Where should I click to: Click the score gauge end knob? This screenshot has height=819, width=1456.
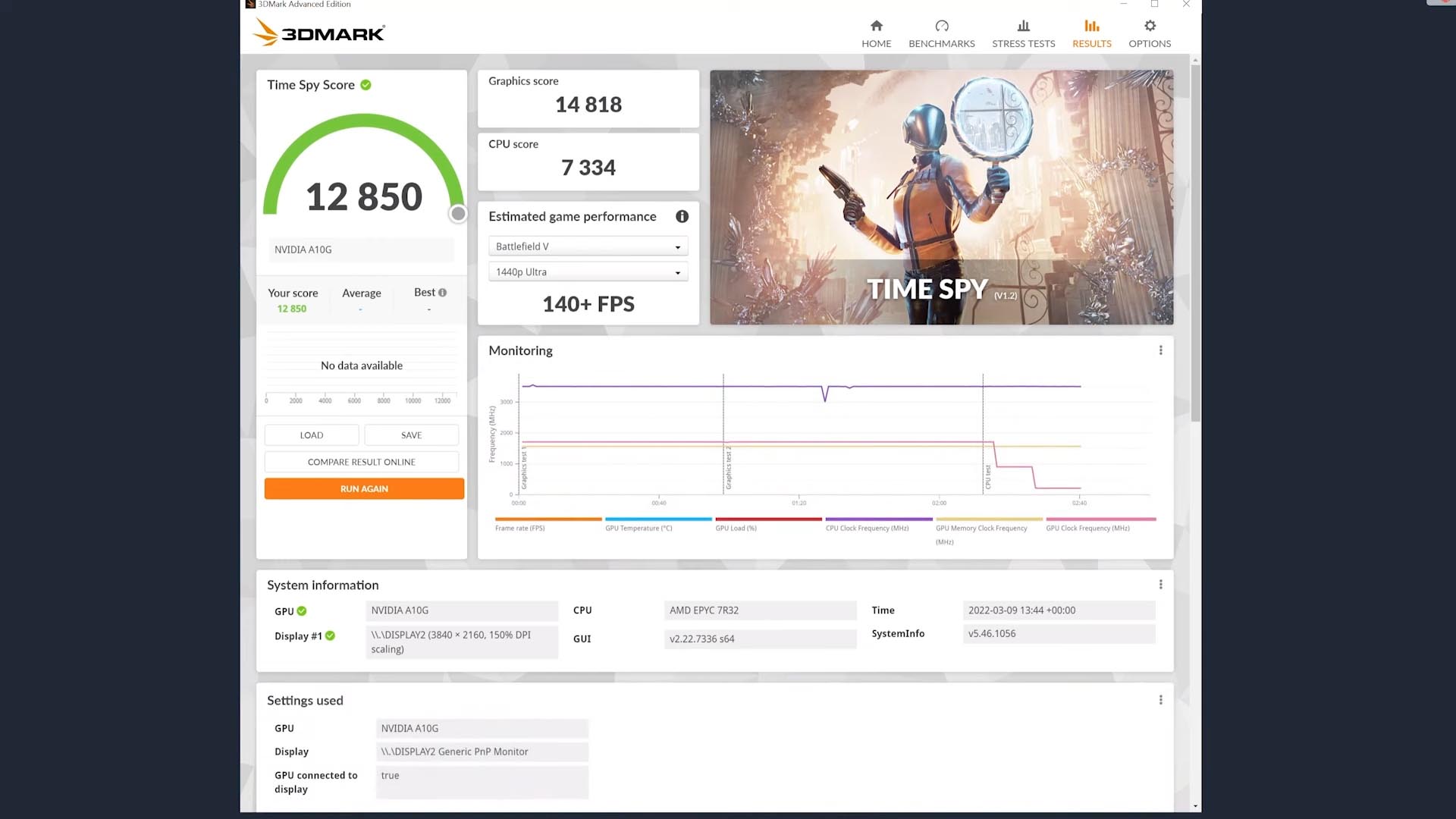point(458,214)
